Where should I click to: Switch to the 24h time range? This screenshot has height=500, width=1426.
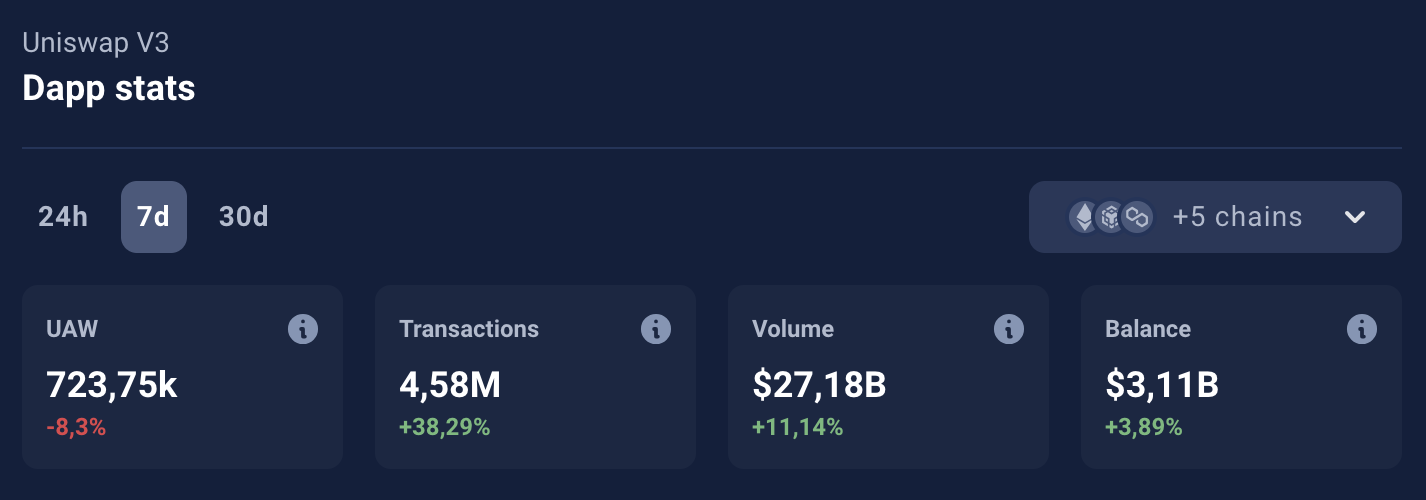[x=63, y=217]
